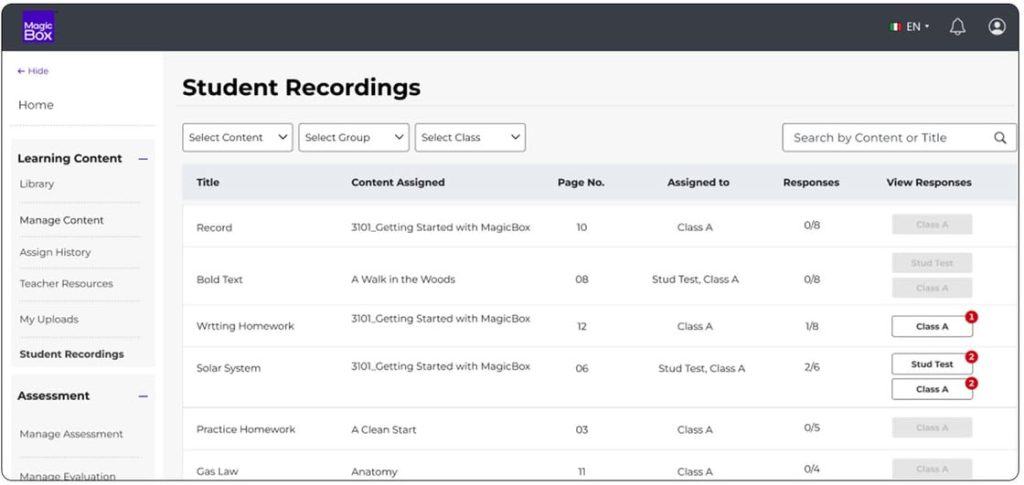Open the EN language selector
This screenshot has width=1024, height=485.
pyautogui.click(x=909, y=27)
